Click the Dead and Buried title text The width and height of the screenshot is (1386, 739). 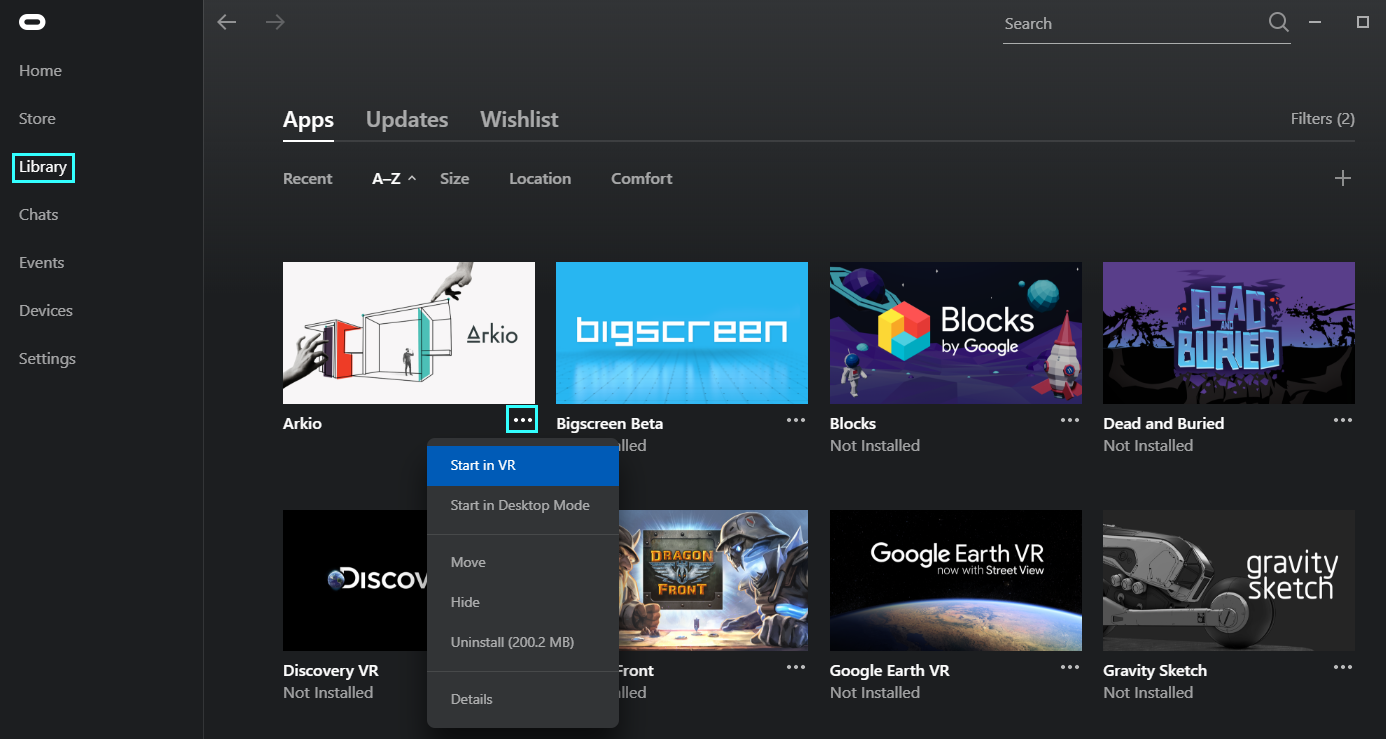coord(1164,424)
